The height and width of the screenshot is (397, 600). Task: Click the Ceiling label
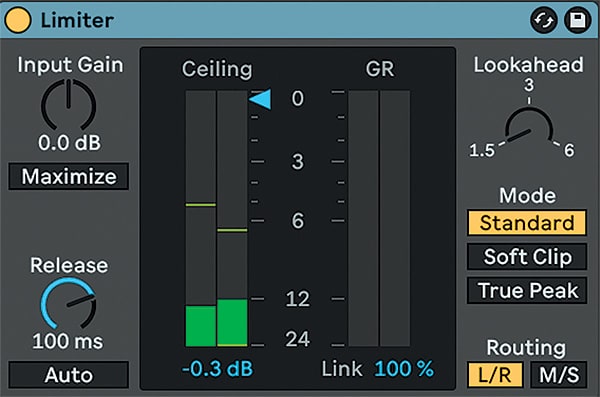[x=217, y=69]
